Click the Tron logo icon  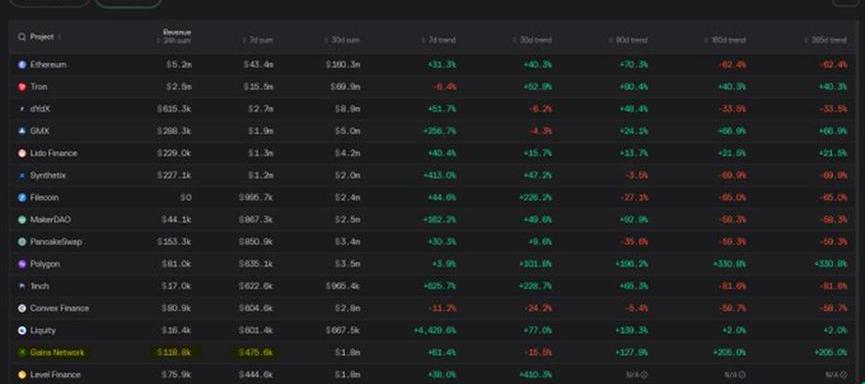[22, 87]
